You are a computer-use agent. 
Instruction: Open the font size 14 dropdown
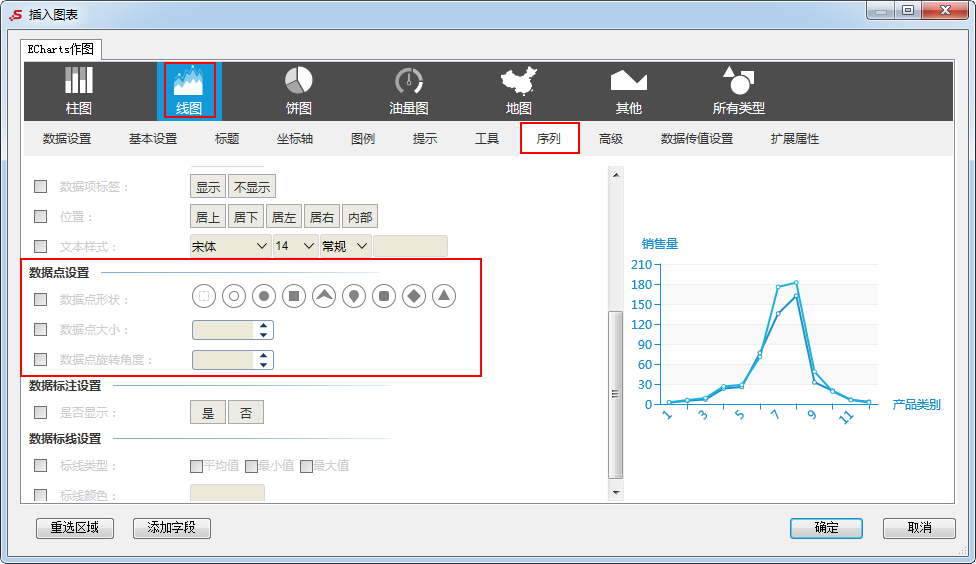tap(295, 246)
